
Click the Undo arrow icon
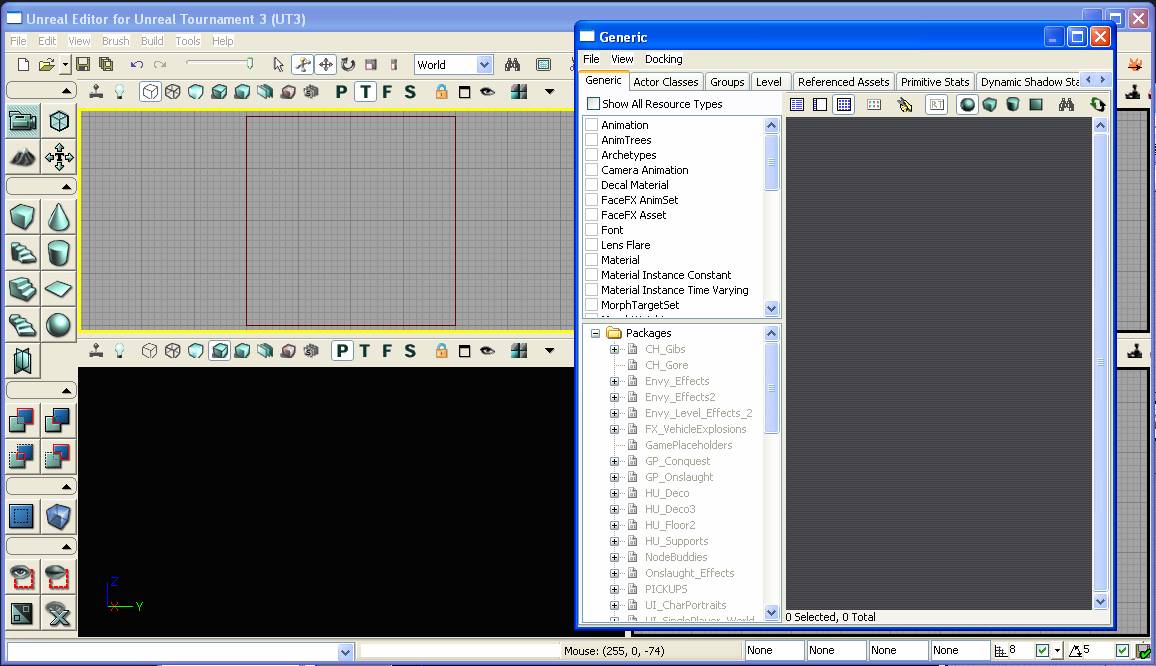[x=136, y=64]
